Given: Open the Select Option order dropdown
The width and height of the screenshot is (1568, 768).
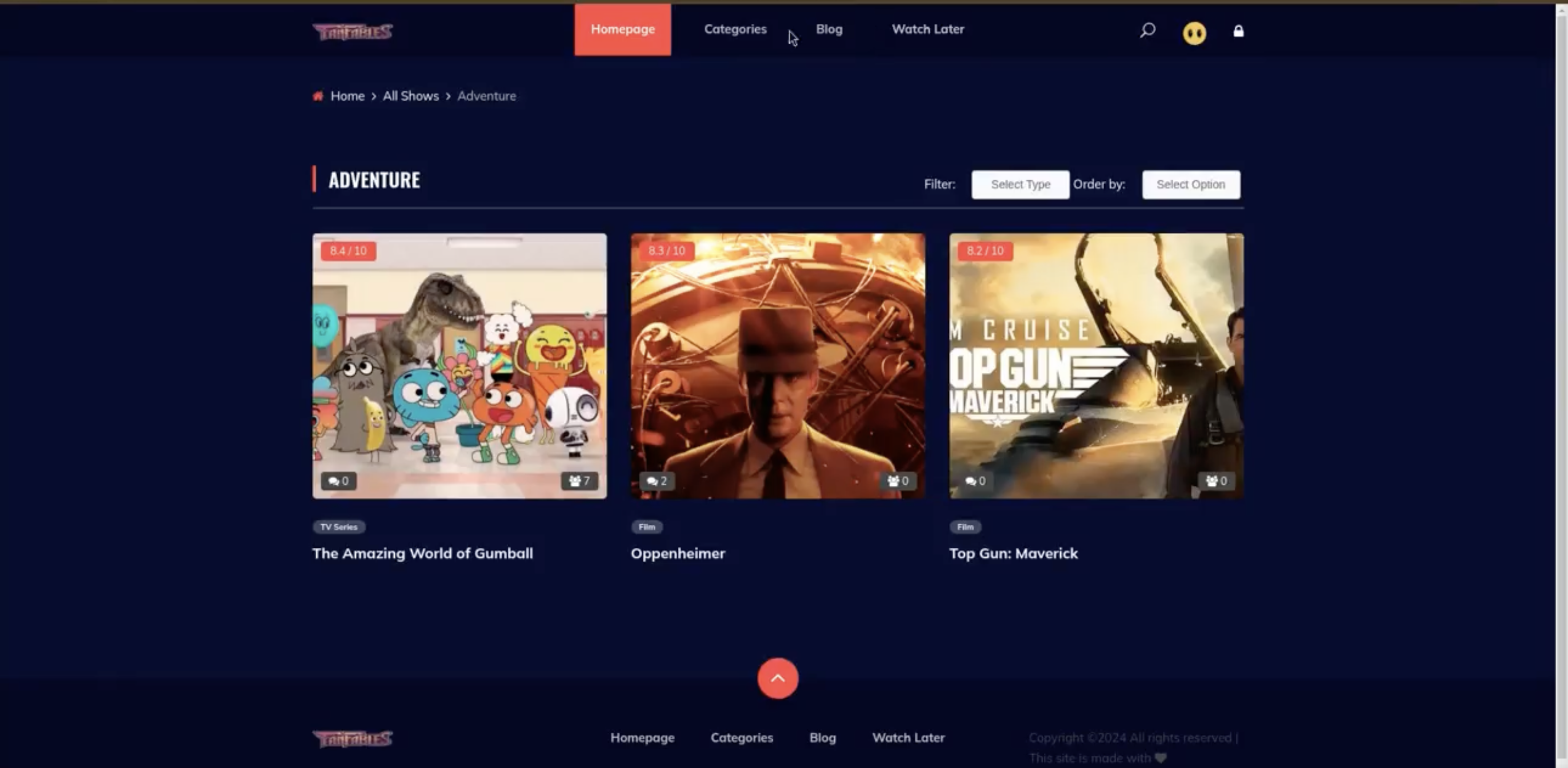Looking at the screenshot, I should pyautogui.click(x=1190, y=185).
